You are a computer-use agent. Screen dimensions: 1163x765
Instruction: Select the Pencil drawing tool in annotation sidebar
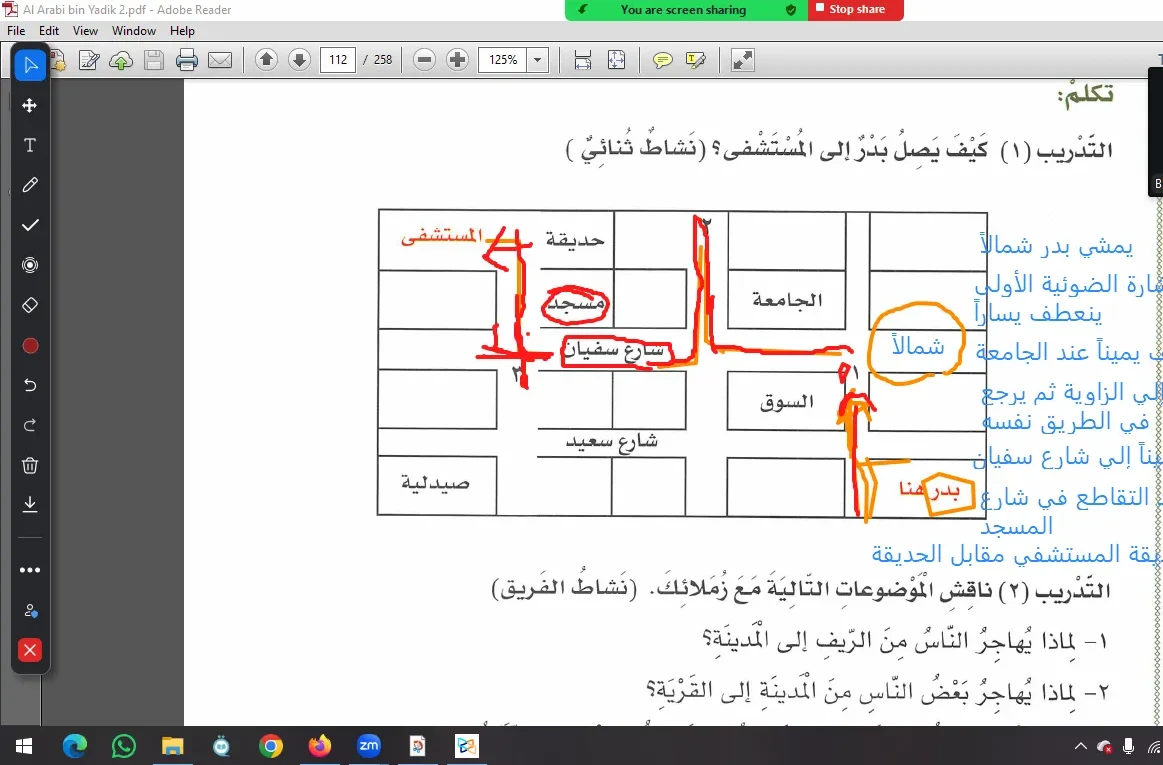click(x=29, y=184)
